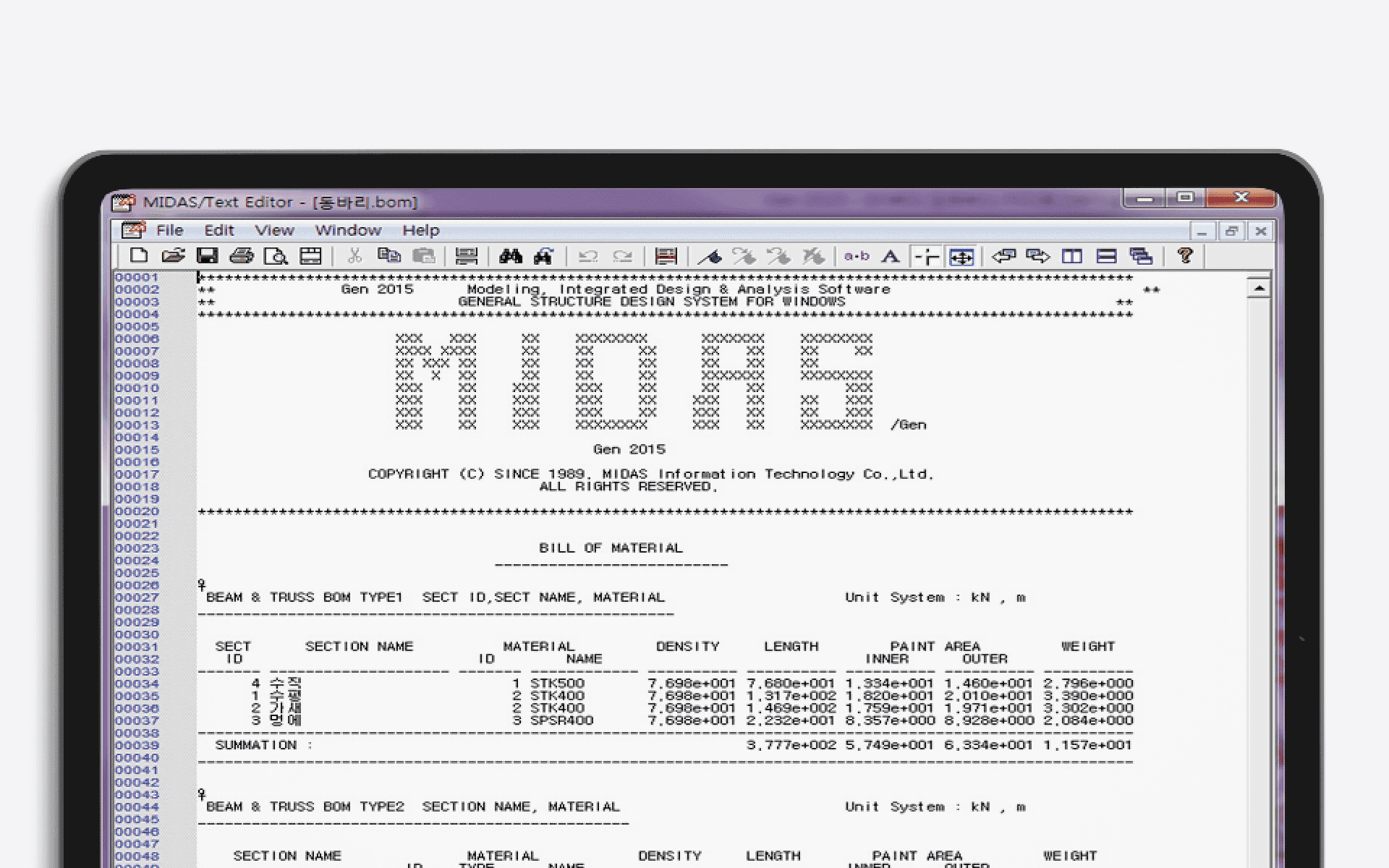Click the vertical scrollbar up arrow
This screenshot has width=1389, height=868.
coord(1260,288)
